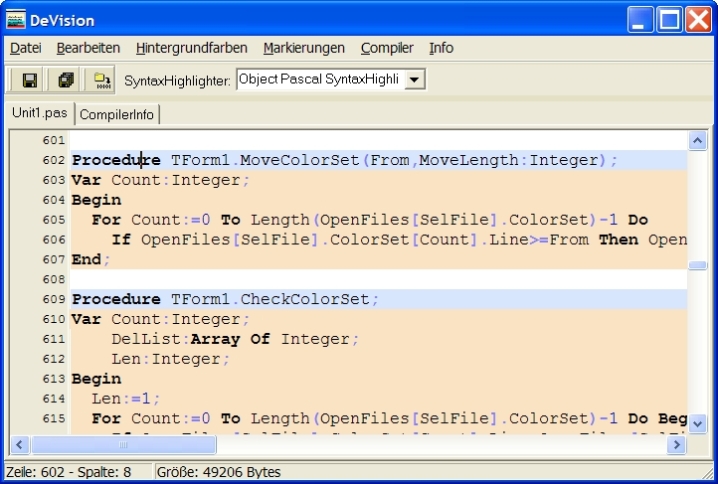Click the vertical scrollbar down arrow
This screenshot has width=718, height=484.
698,424
